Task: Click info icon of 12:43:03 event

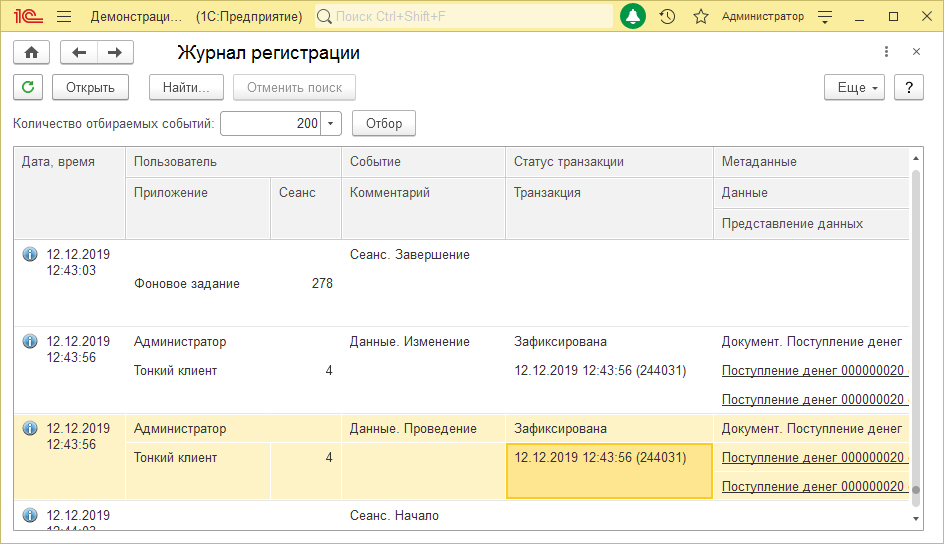Action: (x=30, y=255)
